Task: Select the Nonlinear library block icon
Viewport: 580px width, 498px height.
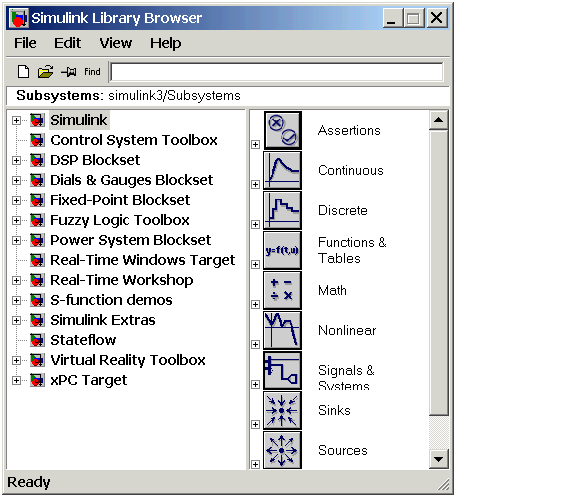Action: coord(283,330)
